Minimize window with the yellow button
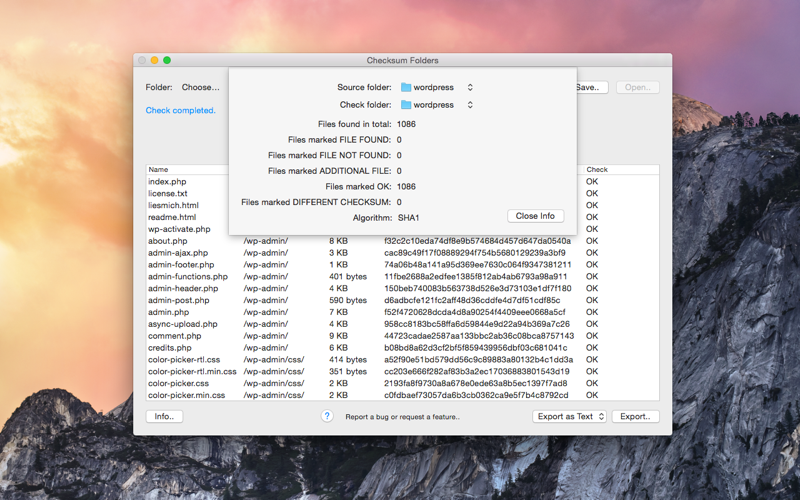 click(x=155, y=60)
